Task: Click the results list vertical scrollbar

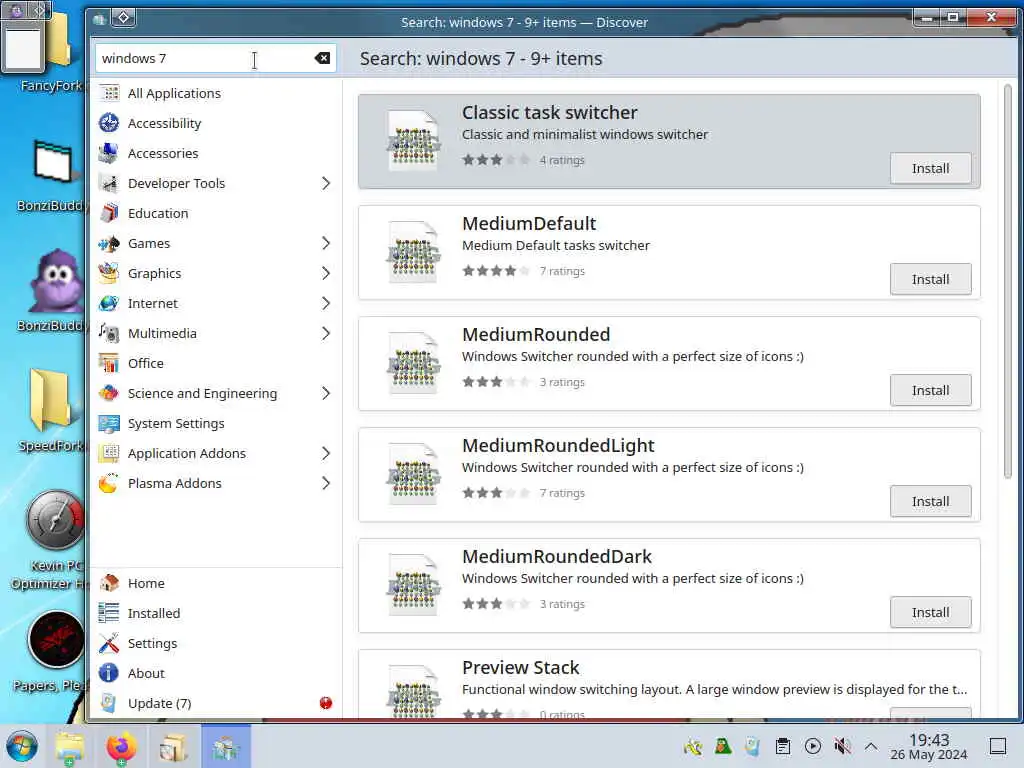Action: coord(1008,281)
